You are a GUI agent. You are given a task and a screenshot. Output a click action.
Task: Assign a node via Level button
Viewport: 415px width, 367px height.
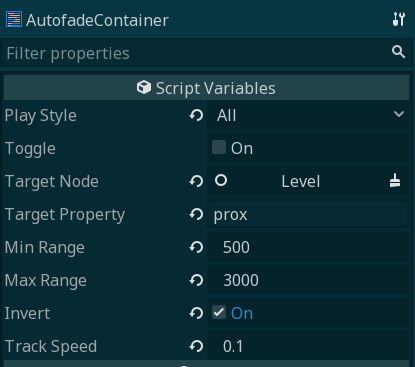pos(300,181)
